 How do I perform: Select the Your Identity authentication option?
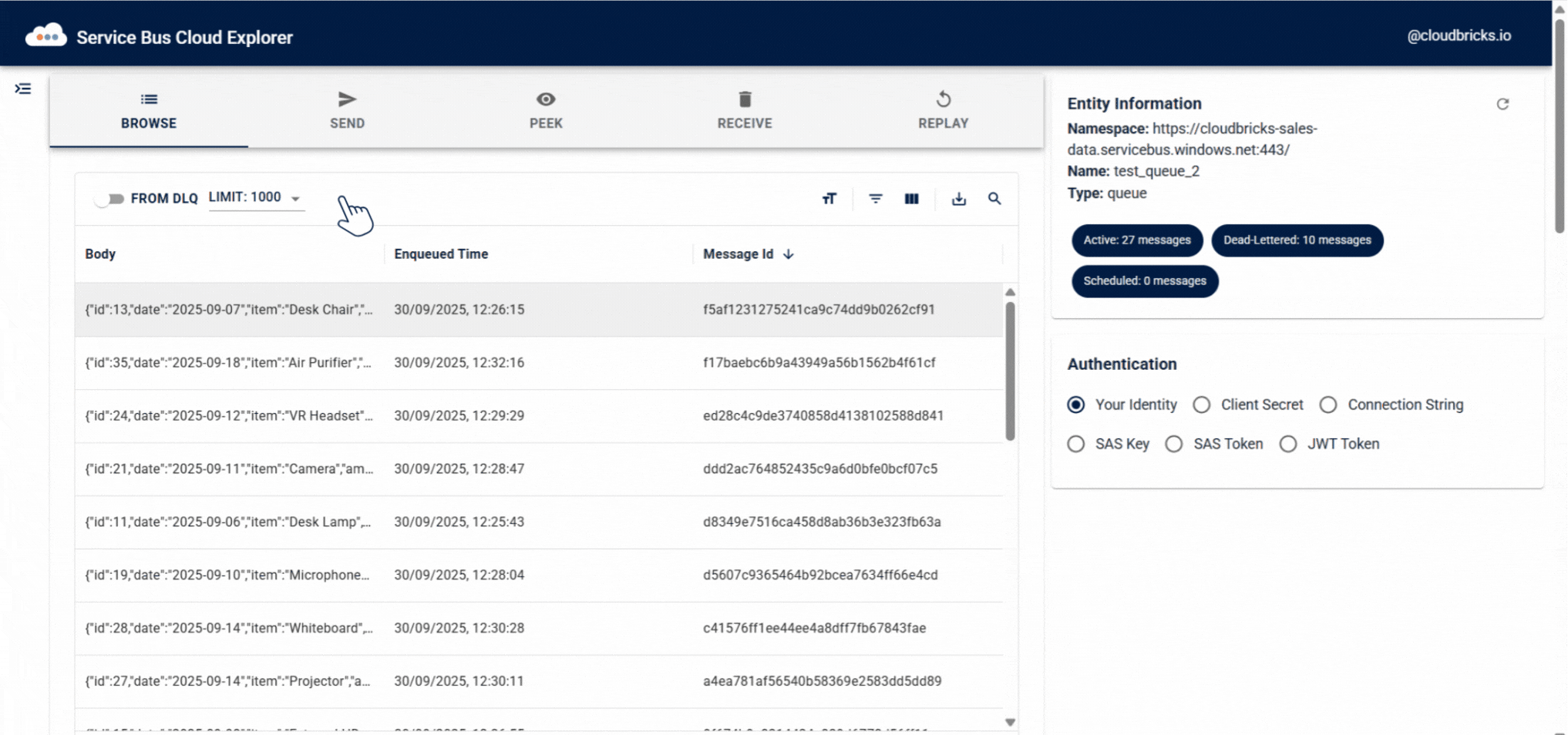(x=1076, y=405)
